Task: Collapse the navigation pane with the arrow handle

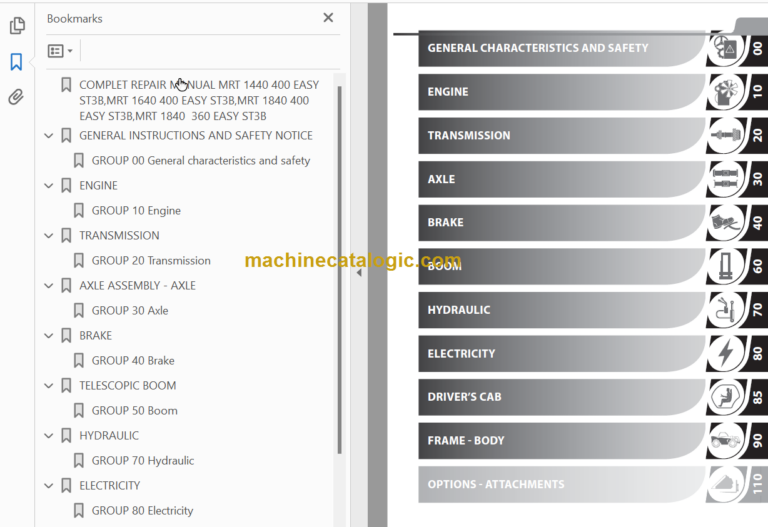Action: [359, 273]
